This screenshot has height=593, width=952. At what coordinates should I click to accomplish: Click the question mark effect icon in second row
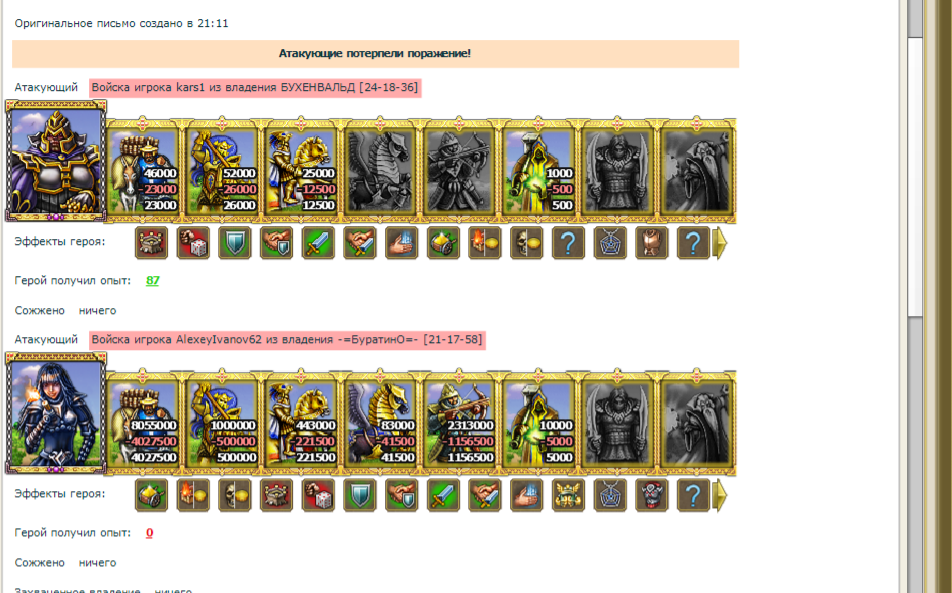tap(693, 495)
